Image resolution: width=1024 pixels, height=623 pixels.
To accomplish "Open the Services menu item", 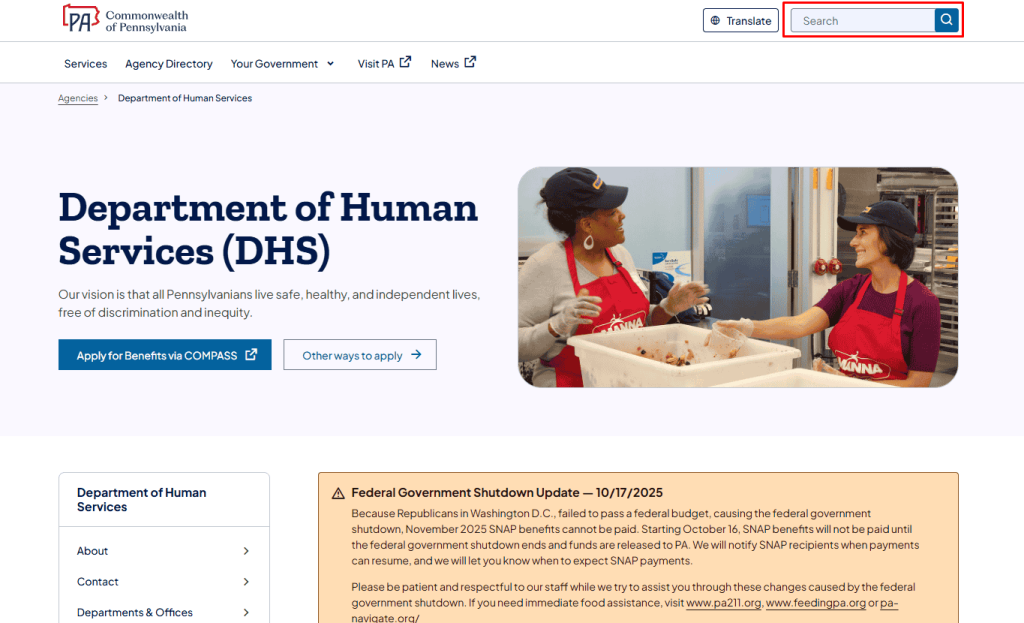I will click(85, 64).
